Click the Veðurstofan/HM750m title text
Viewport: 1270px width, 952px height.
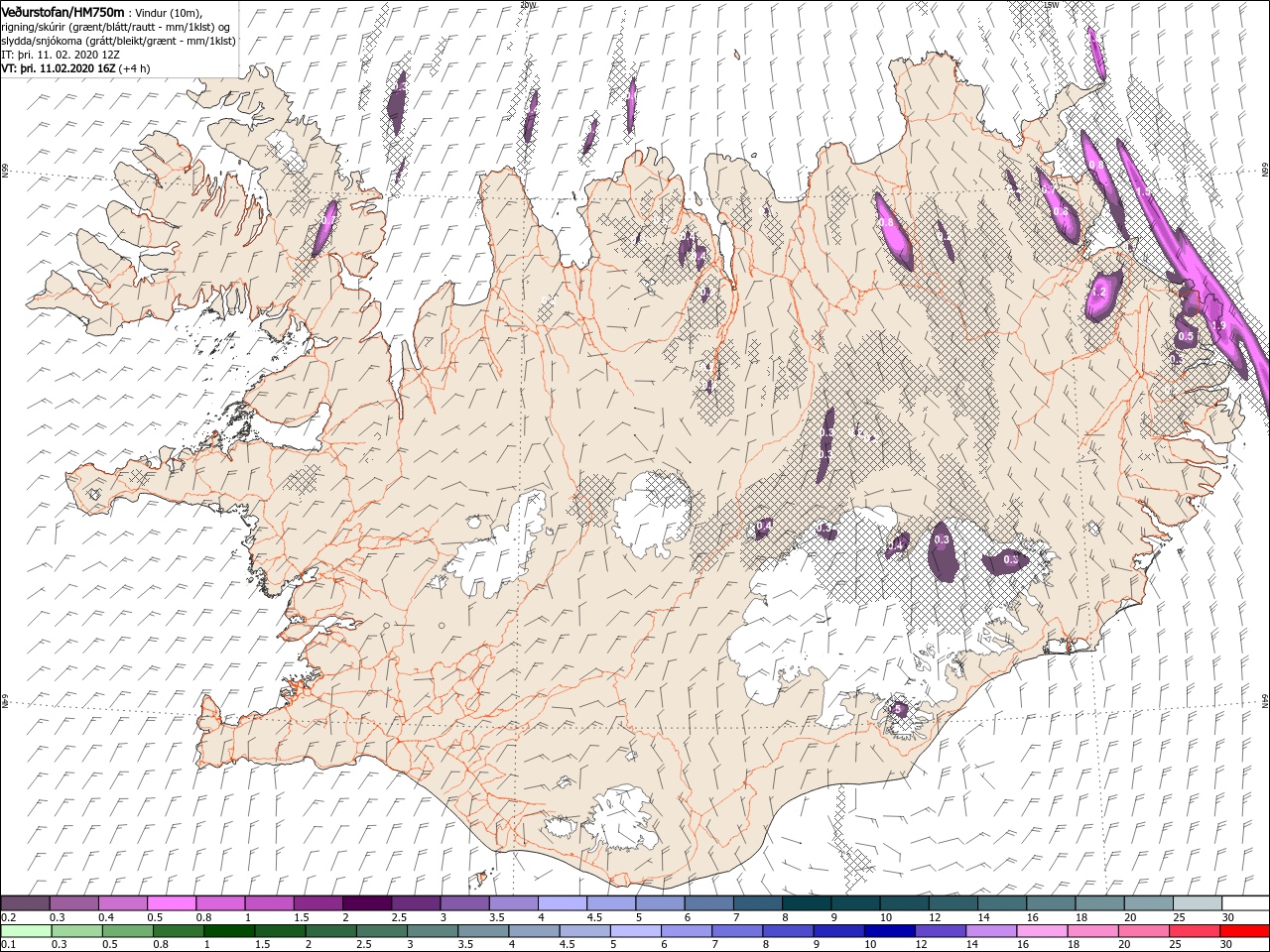tap(63, 12)
